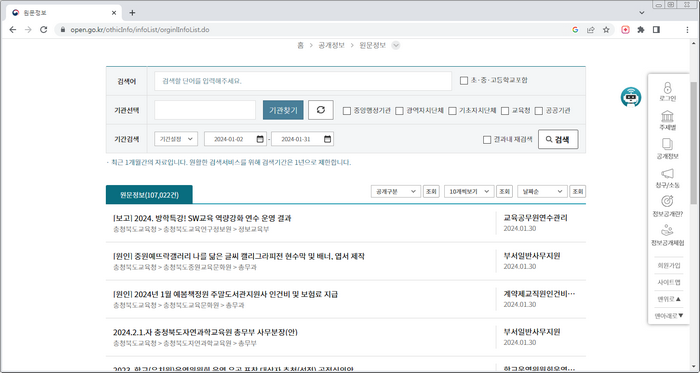Click 홈 in the breadcrumb

[300, 45]
